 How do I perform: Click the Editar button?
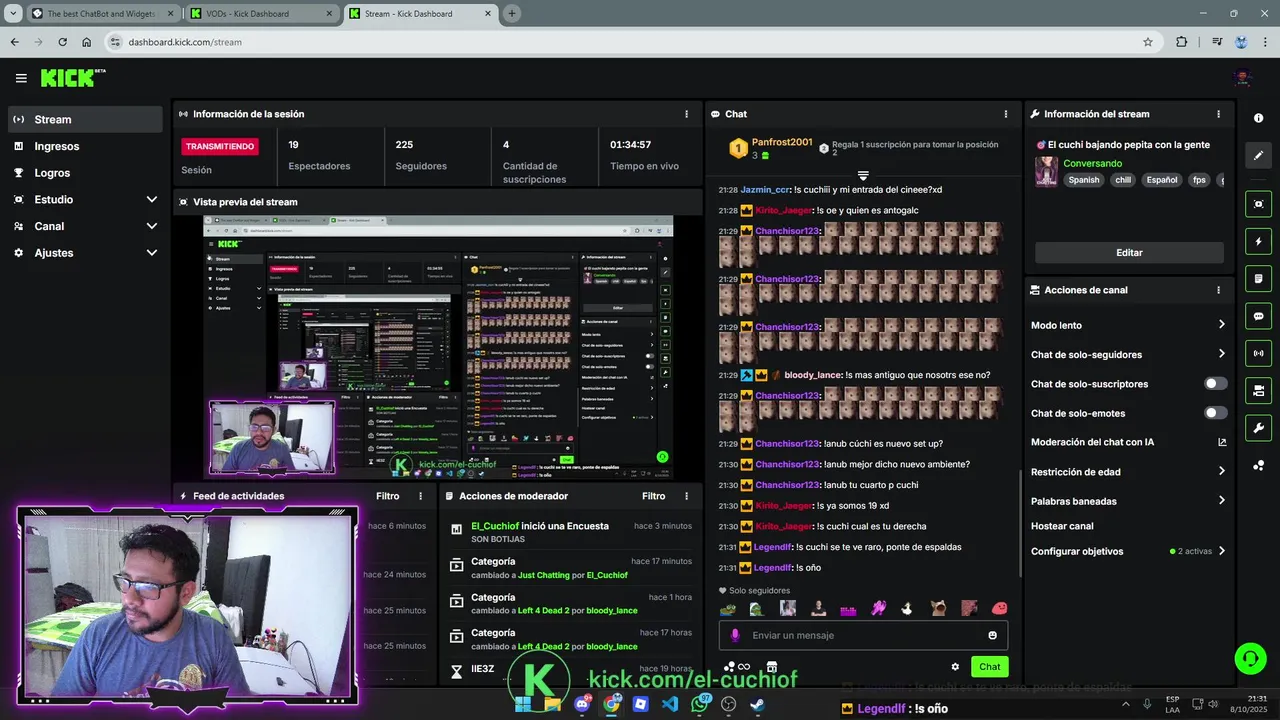pyautogui.click(x=1129, y=253)
